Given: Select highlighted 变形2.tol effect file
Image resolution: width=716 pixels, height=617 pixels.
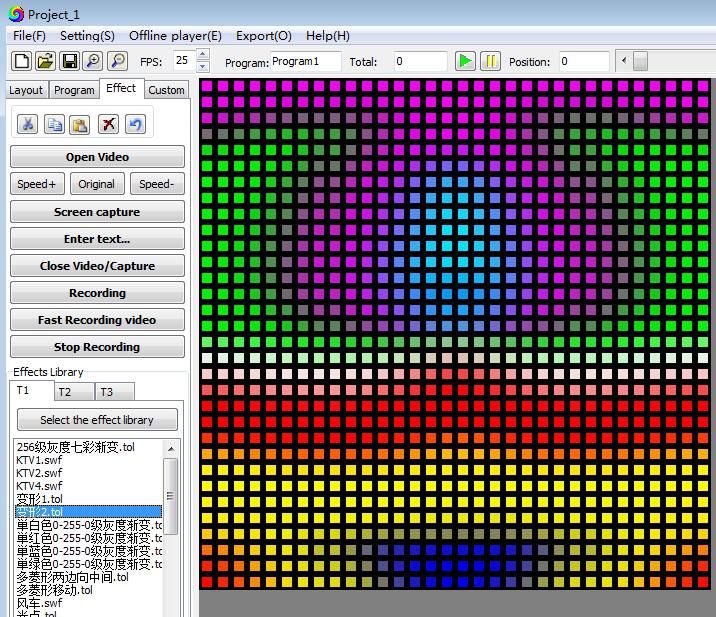Looking at the screenshot, I should pyautogui.click(x=89, y=512).
